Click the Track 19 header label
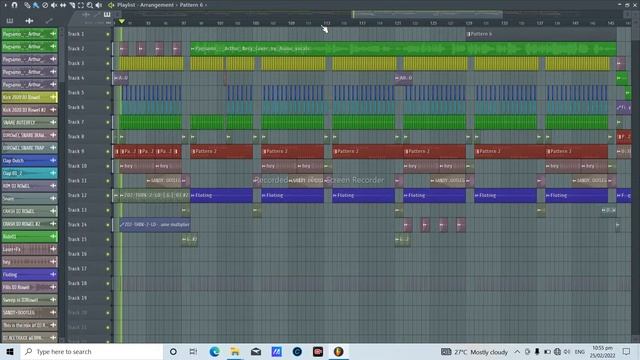Viewport: 640px width, 360px height. coord(77,298)
